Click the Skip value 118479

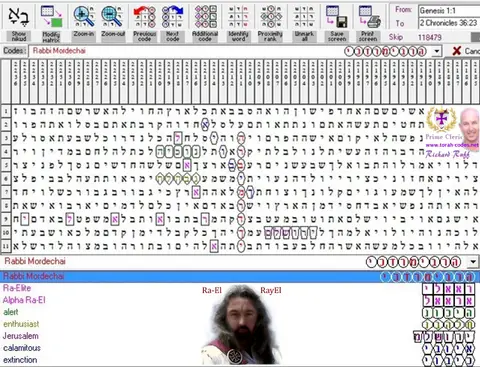coord(430,37)
